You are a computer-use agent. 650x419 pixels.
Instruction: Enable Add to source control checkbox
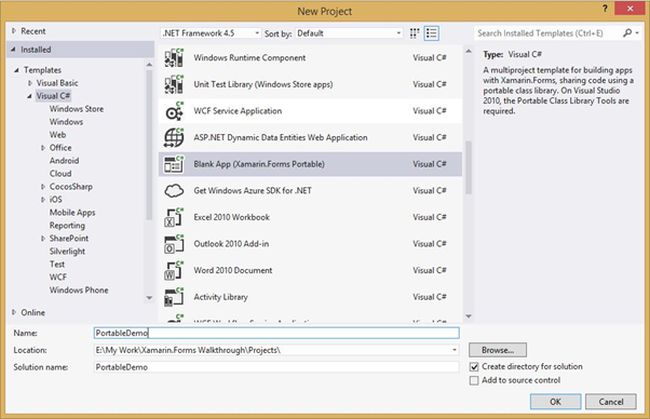point(474,381)
